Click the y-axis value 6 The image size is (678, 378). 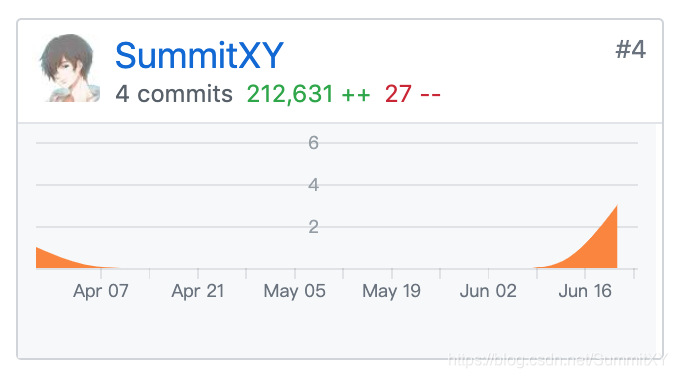pyautogui.click(x=313, y=143)
